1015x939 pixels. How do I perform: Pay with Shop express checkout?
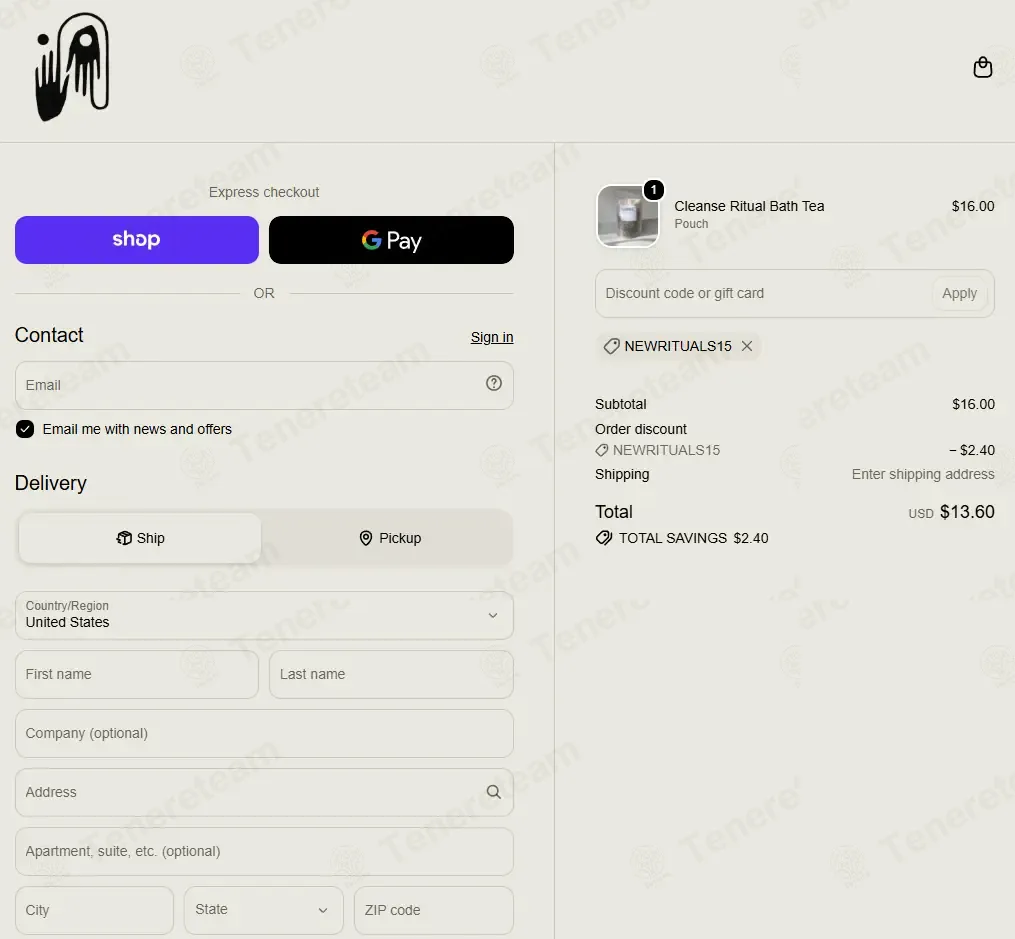[x=137, y=240]
